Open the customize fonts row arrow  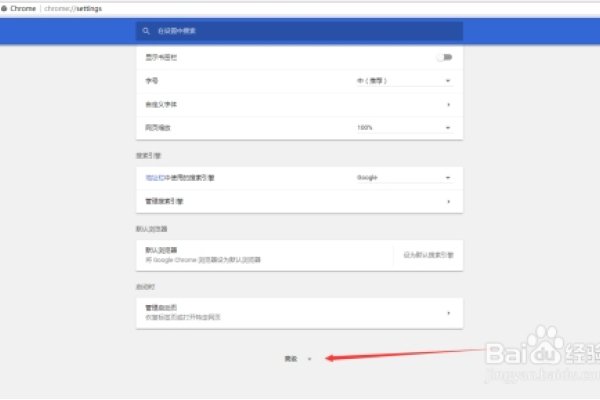click(448, 104)
